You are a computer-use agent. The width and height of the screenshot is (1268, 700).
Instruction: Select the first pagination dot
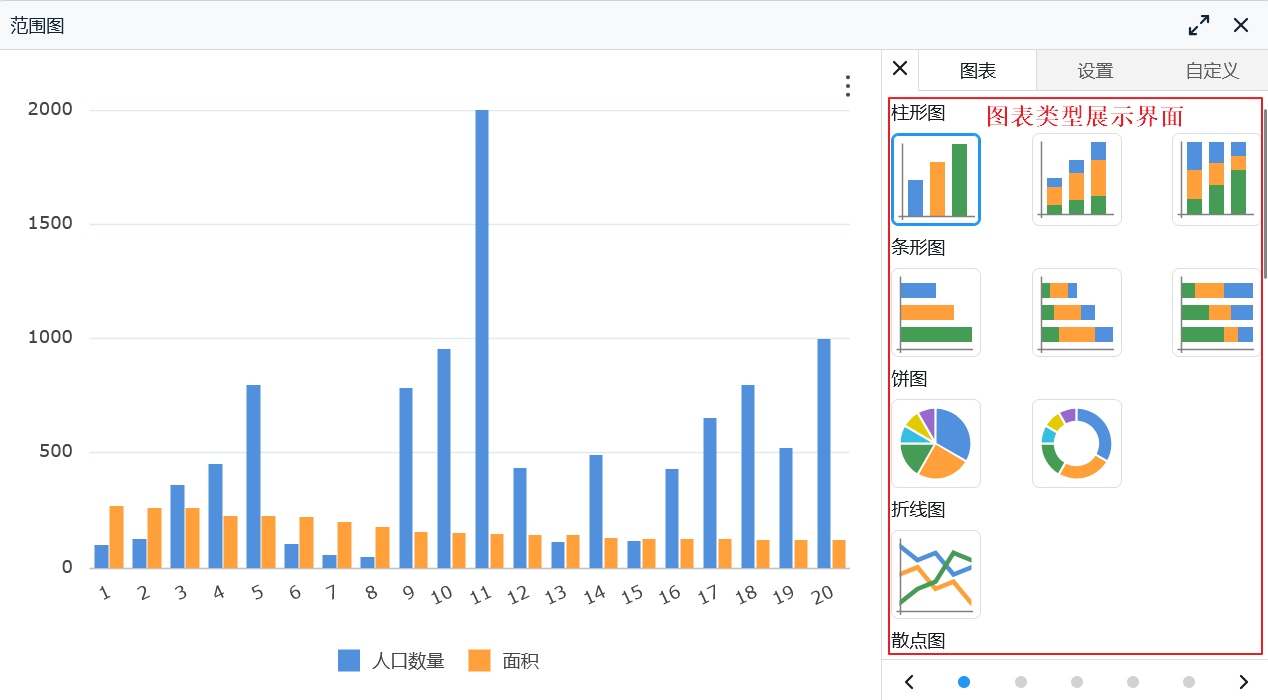964,682
